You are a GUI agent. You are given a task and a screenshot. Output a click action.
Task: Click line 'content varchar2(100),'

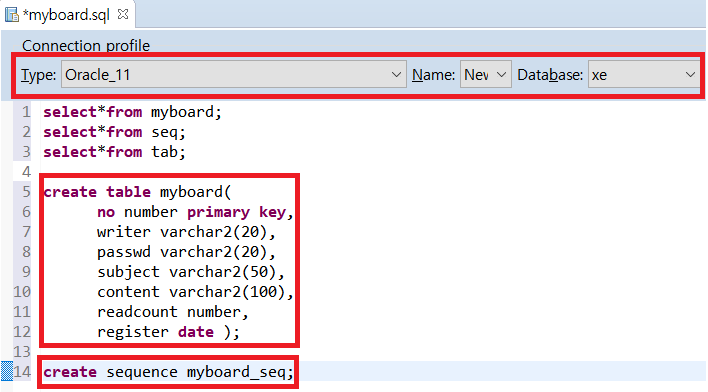pyautogui.click(x=195, y=292)
